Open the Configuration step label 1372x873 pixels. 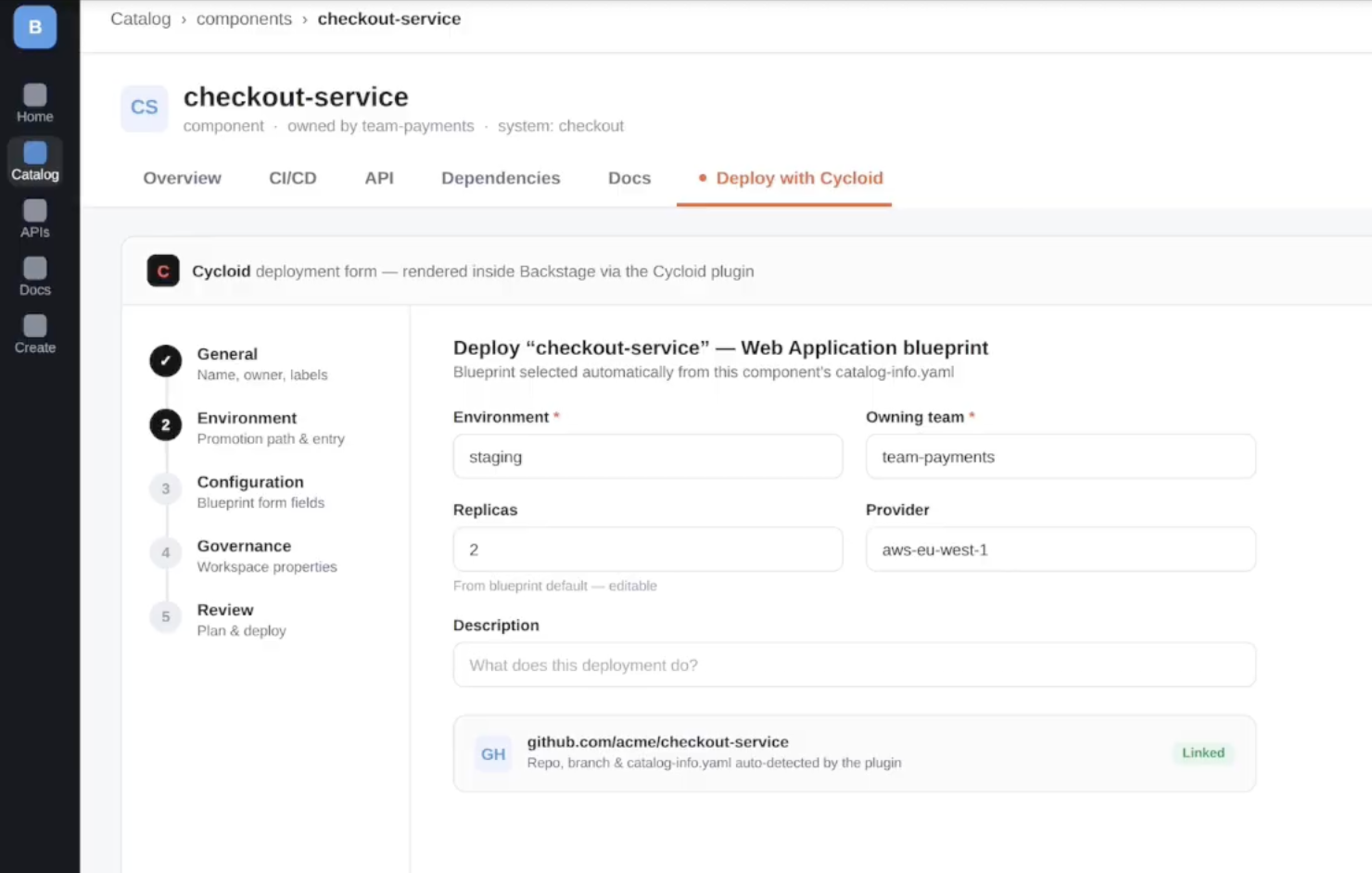click(x=250, y=482)
